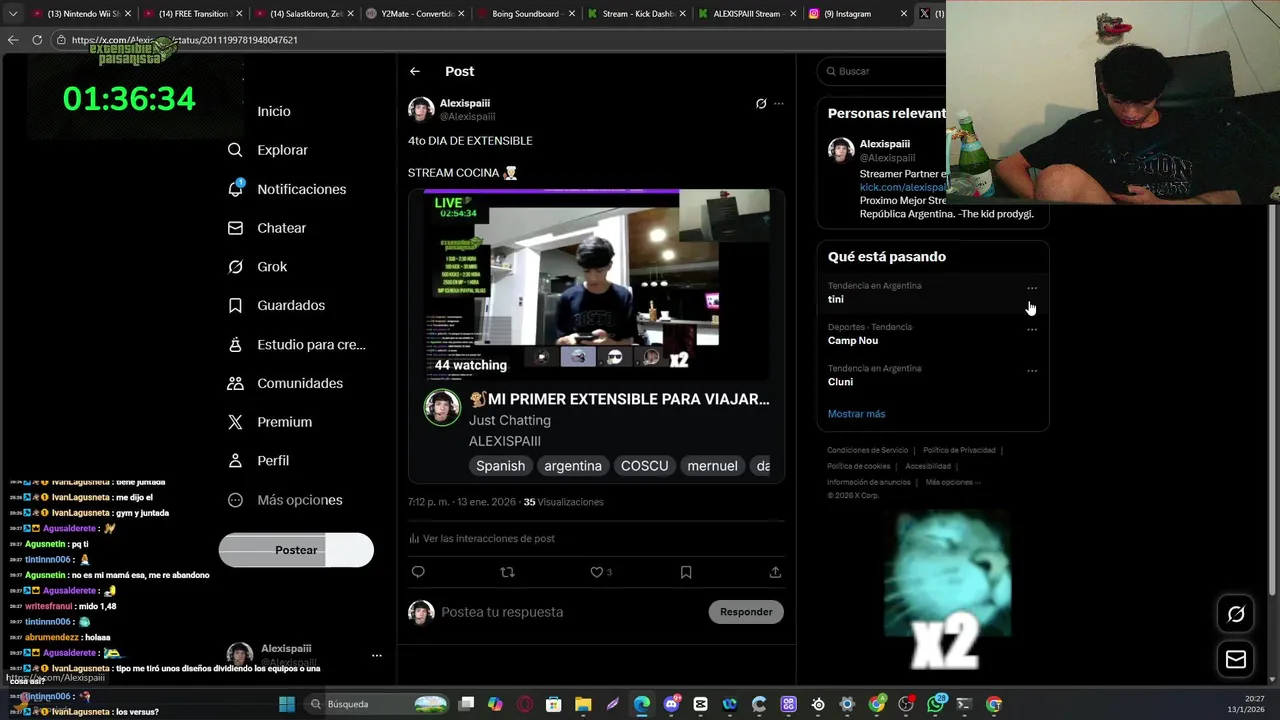Like the post with heart icon
Image resolution: width=1280 pixels, height=720 pixels.
coord(597,572)
